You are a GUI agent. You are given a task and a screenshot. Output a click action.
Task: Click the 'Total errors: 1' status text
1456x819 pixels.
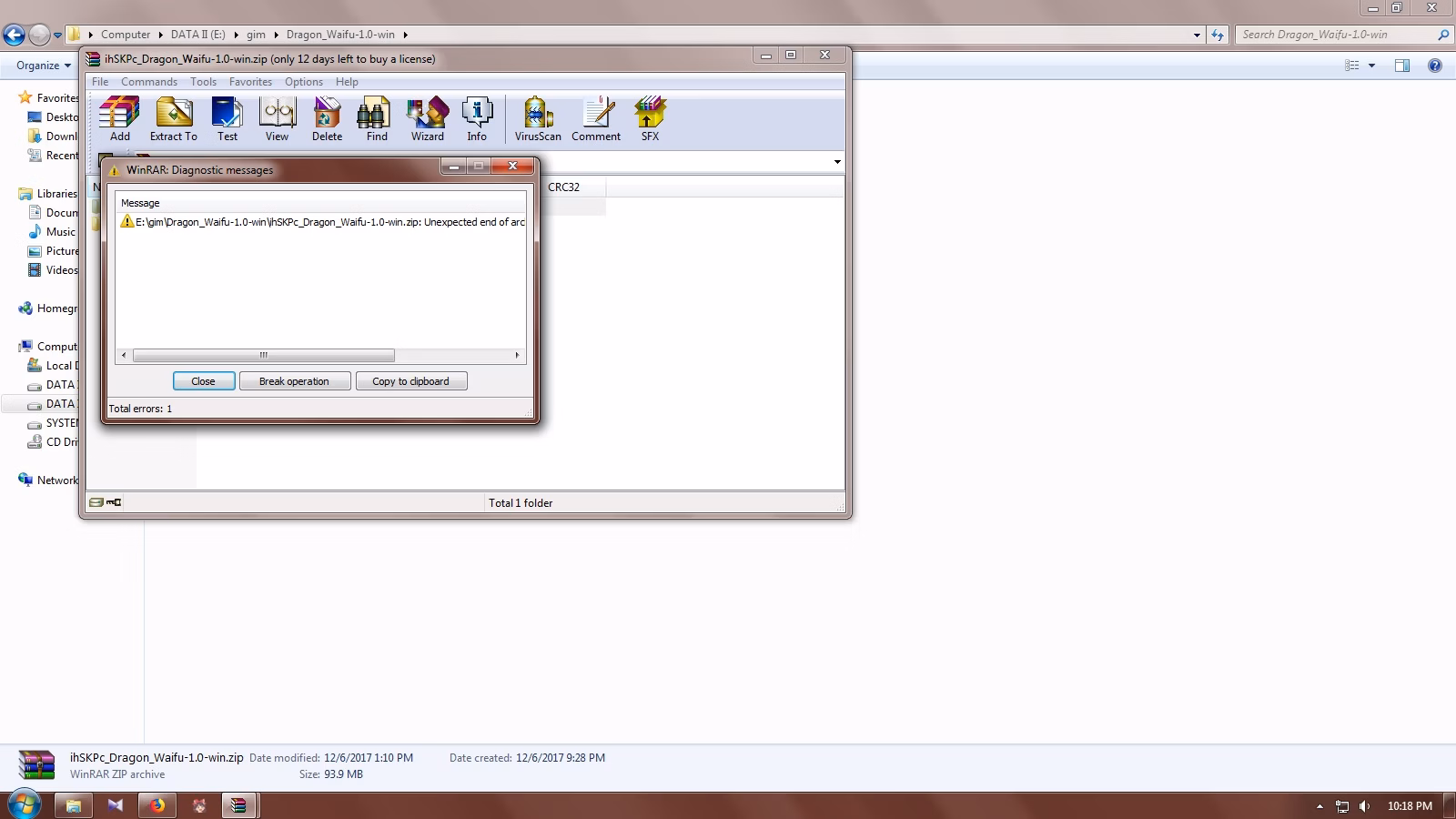coord(140,409)
